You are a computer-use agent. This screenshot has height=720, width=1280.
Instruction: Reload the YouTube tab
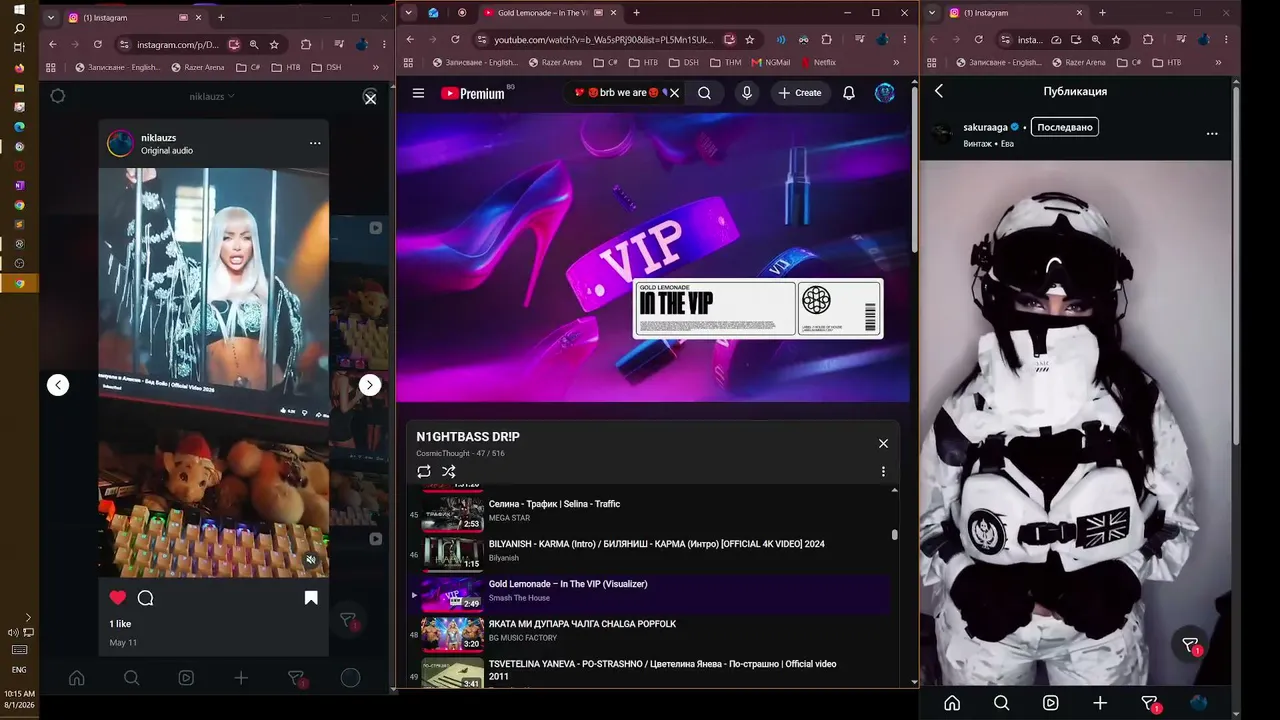click(x=455, y=39)
